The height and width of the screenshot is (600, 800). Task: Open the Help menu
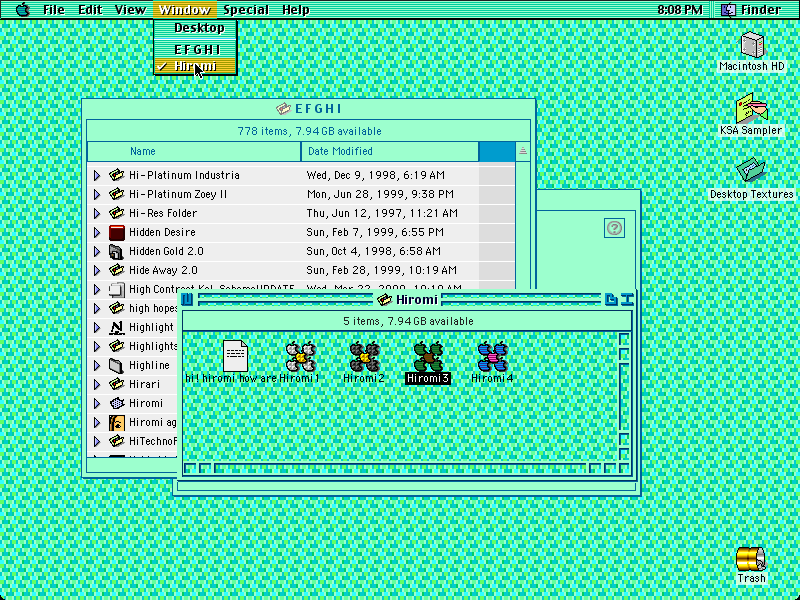[295, 9]
